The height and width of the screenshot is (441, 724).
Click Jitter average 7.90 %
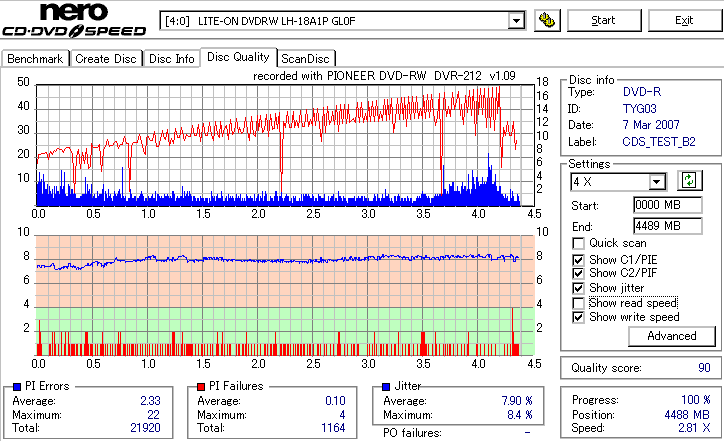click(x=517, y=401)
